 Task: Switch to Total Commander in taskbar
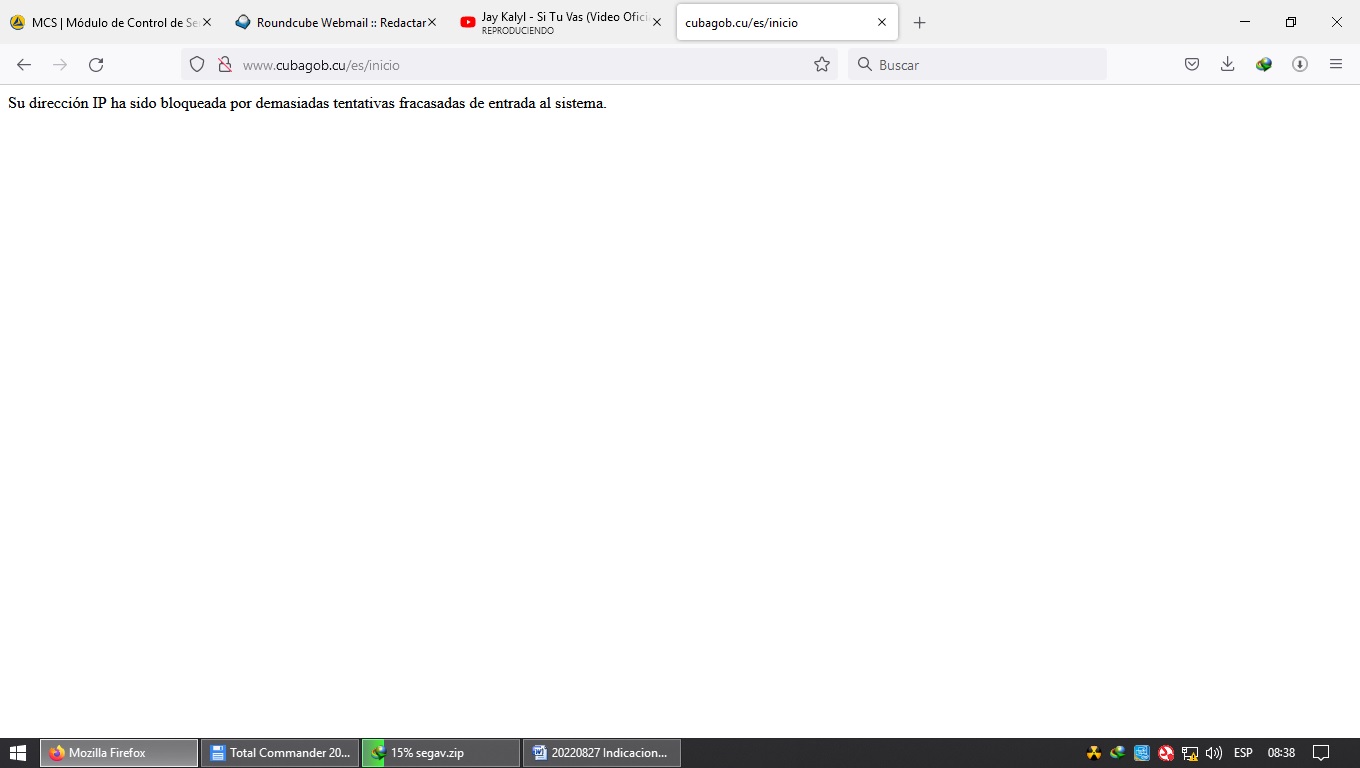[x=280, y=753]
